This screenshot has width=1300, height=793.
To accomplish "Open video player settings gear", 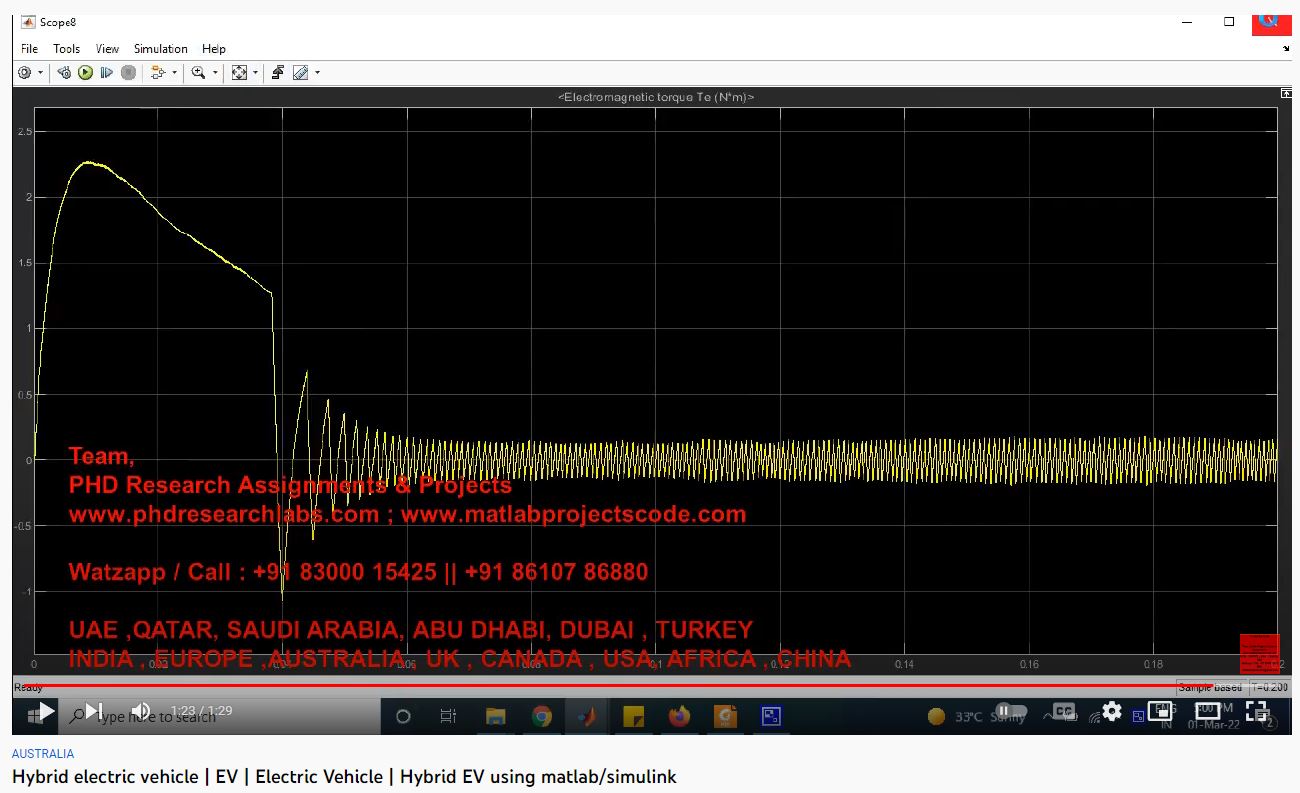I will 1112,712.
